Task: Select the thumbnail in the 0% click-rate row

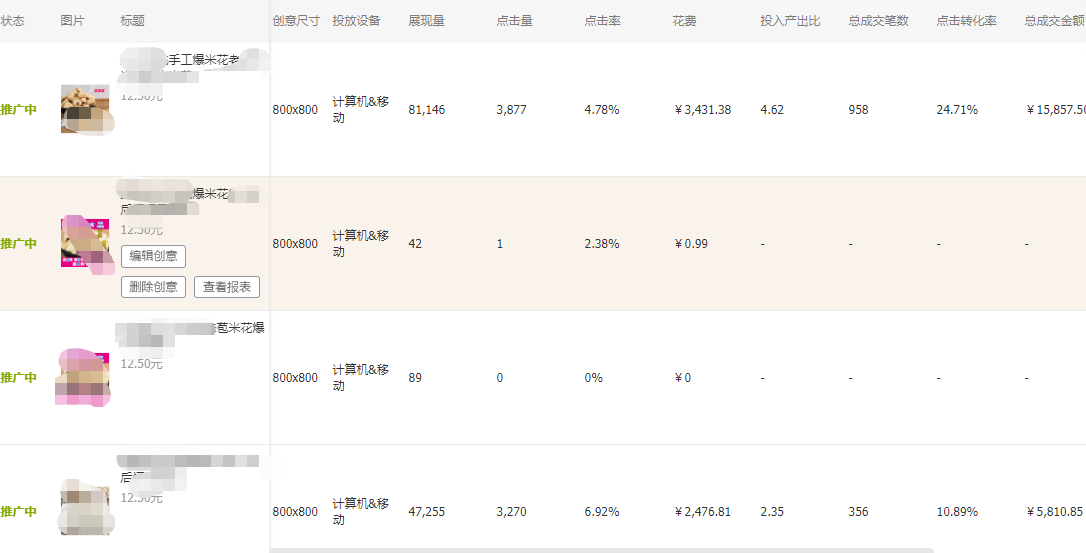Action: point(85,378)
